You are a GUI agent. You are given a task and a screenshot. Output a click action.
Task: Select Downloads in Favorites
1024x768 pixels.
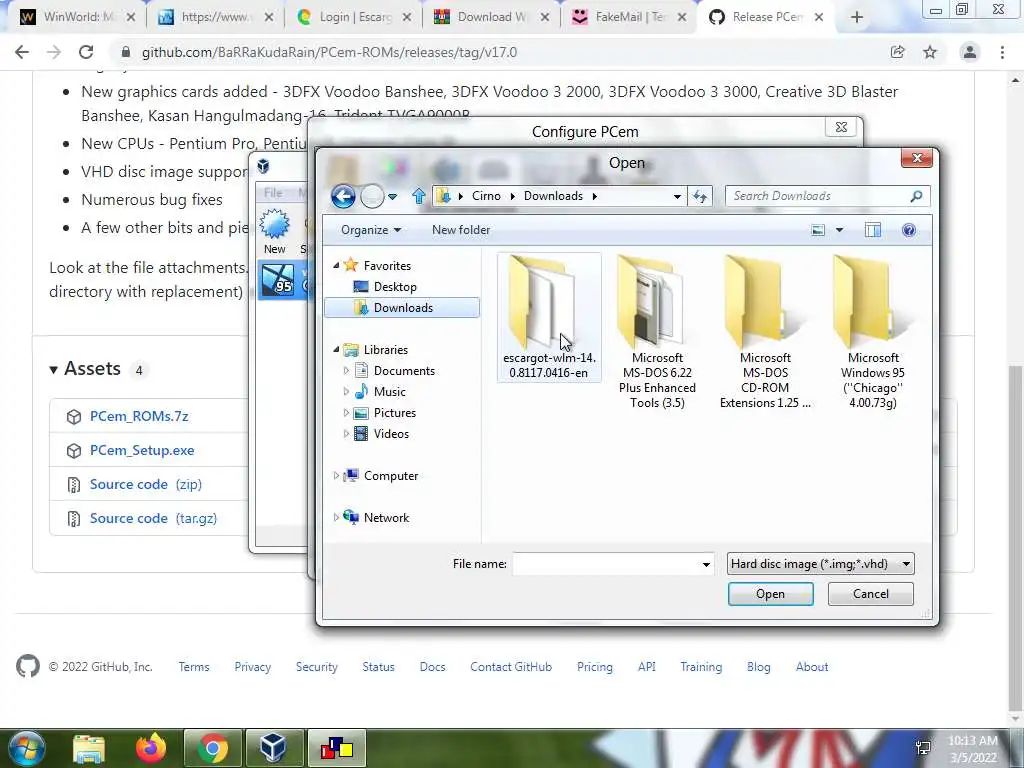point(402,308)
